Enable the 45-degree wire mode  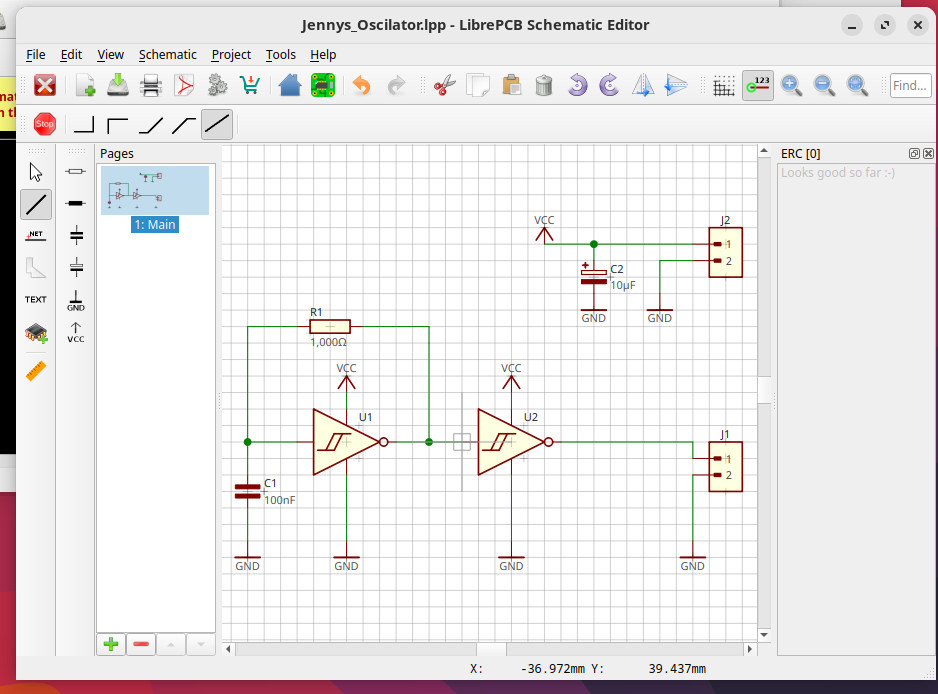pyautogui.click(x=149, y=124)
